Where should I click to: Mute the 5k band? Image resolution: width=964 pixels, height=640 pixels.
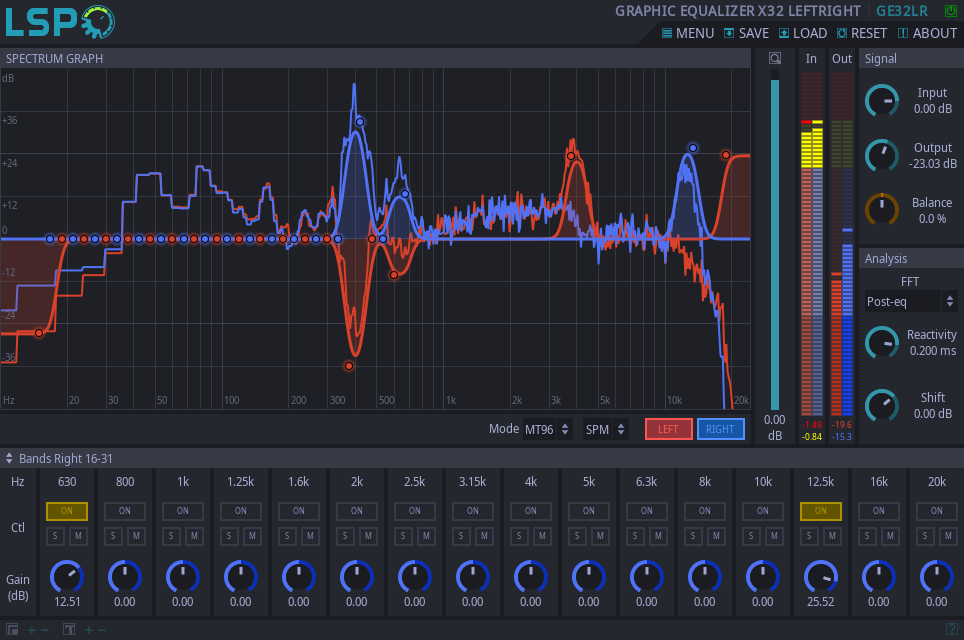click(600, 536)
